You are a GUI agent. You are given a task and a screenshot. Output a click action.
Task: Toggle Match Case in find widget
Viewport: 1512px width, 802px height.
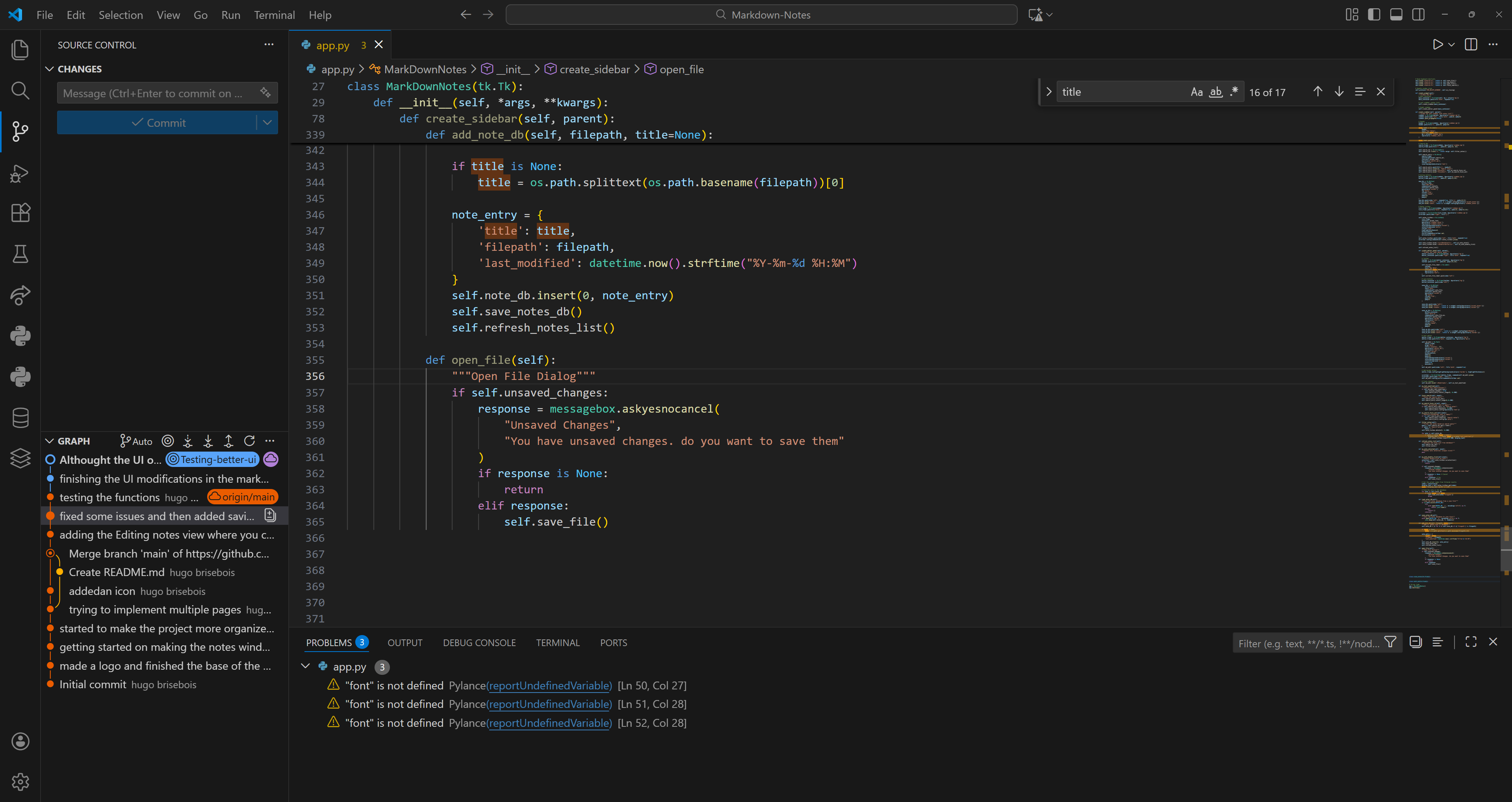1196,92
